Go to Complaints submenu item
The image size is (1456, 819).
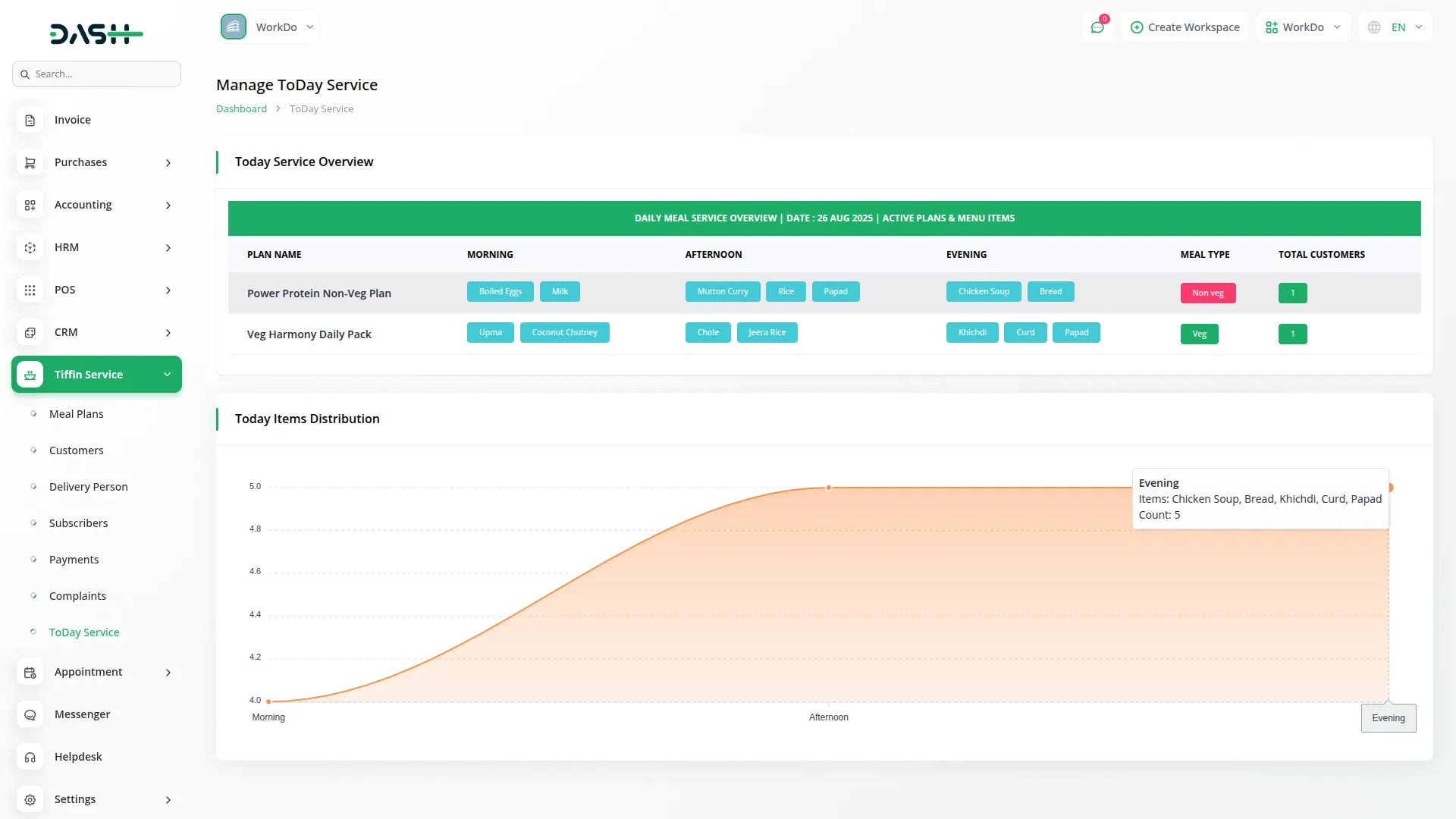pos(77,596)
